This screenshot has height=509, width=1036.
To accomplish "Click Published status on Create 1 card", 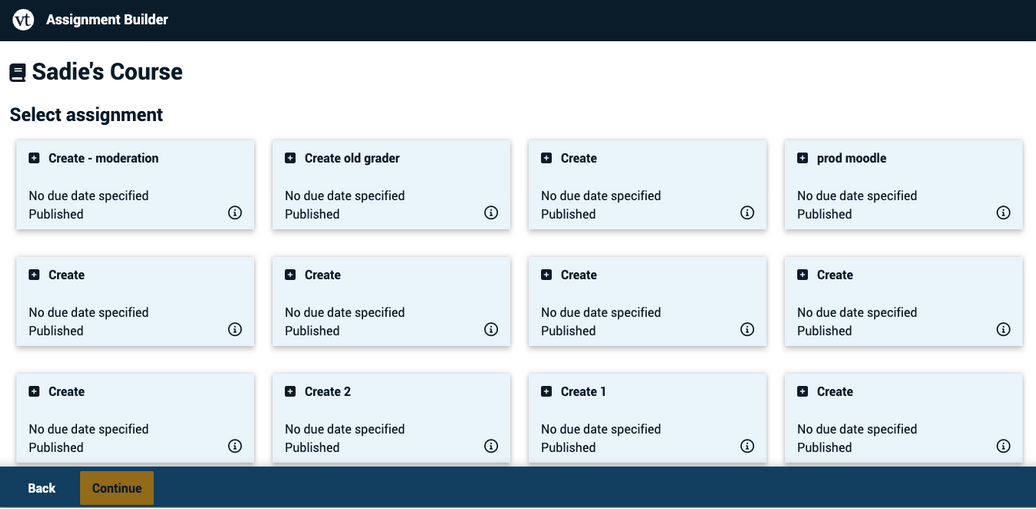I will click(568, 448).
